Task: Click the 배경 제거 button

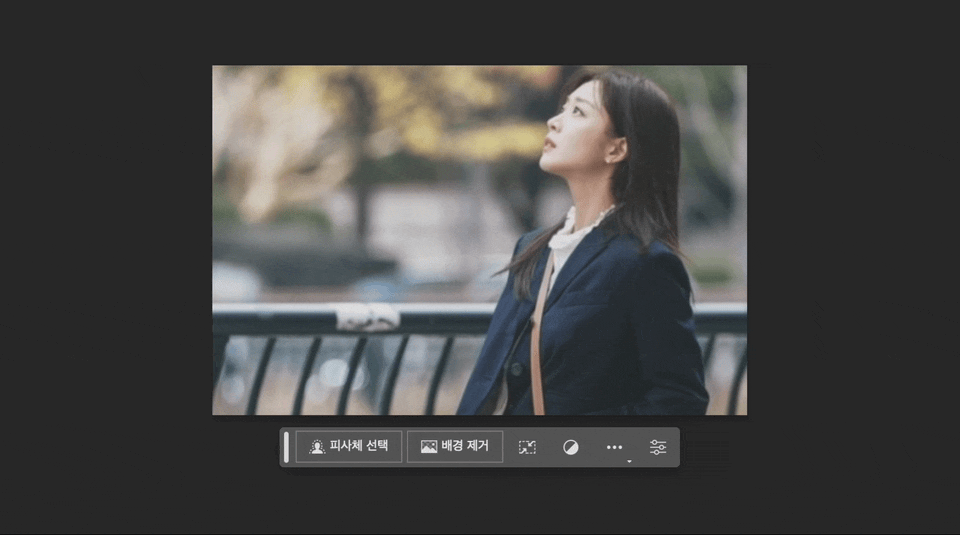Action: pos(455,447)
